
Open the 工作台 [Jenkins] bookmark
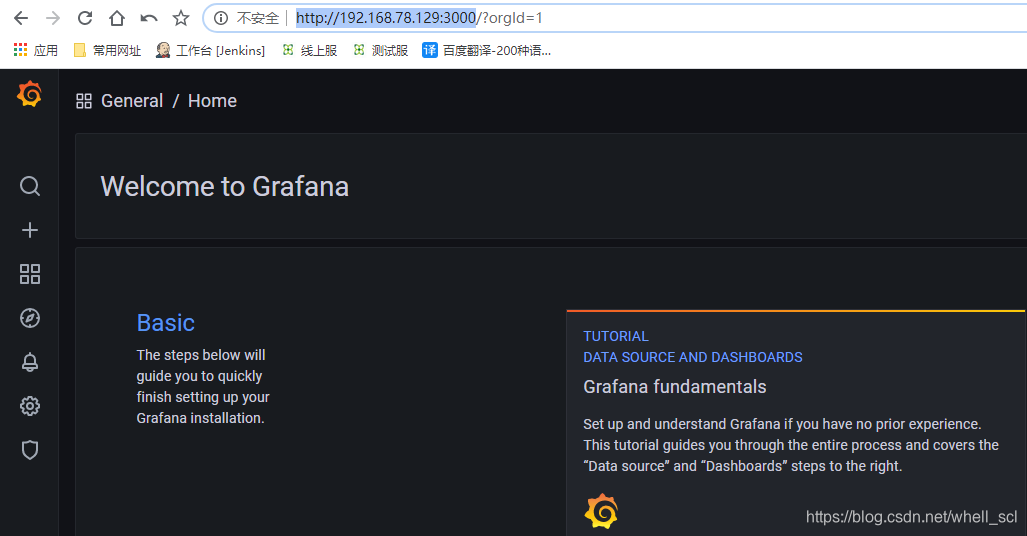[x=210, y=50]
